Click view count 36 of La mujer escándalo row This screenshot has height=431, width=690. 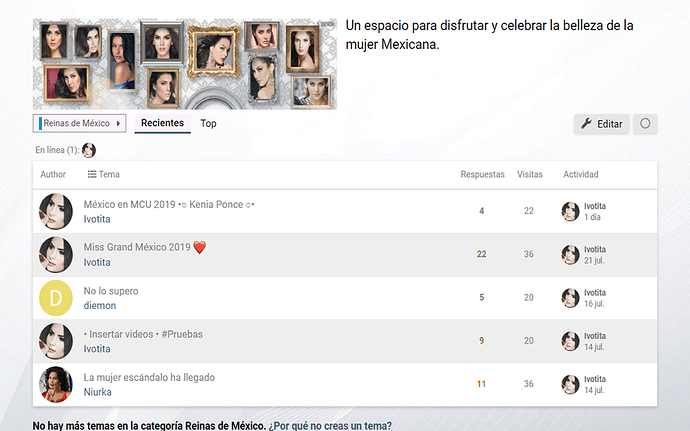click(x=529, y=384)
